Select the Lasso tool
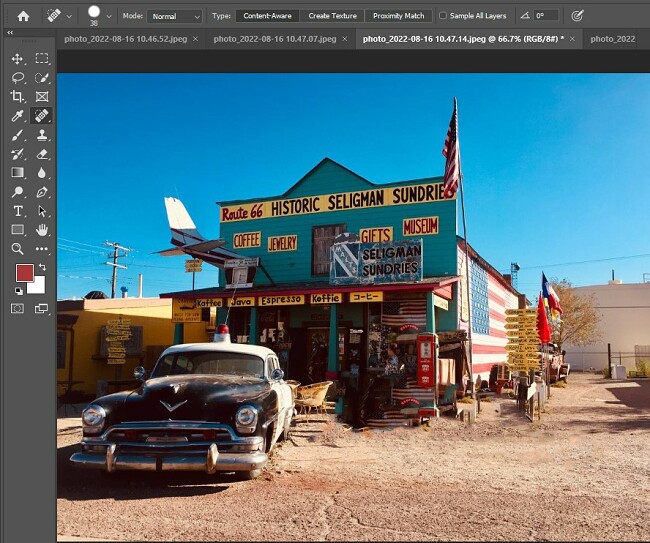This screenshot has height=543, width=650. [17, 78]
